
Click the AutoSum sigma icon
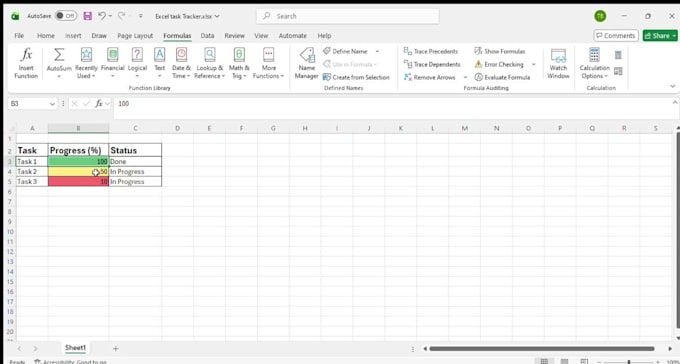(x=59, y=55)
